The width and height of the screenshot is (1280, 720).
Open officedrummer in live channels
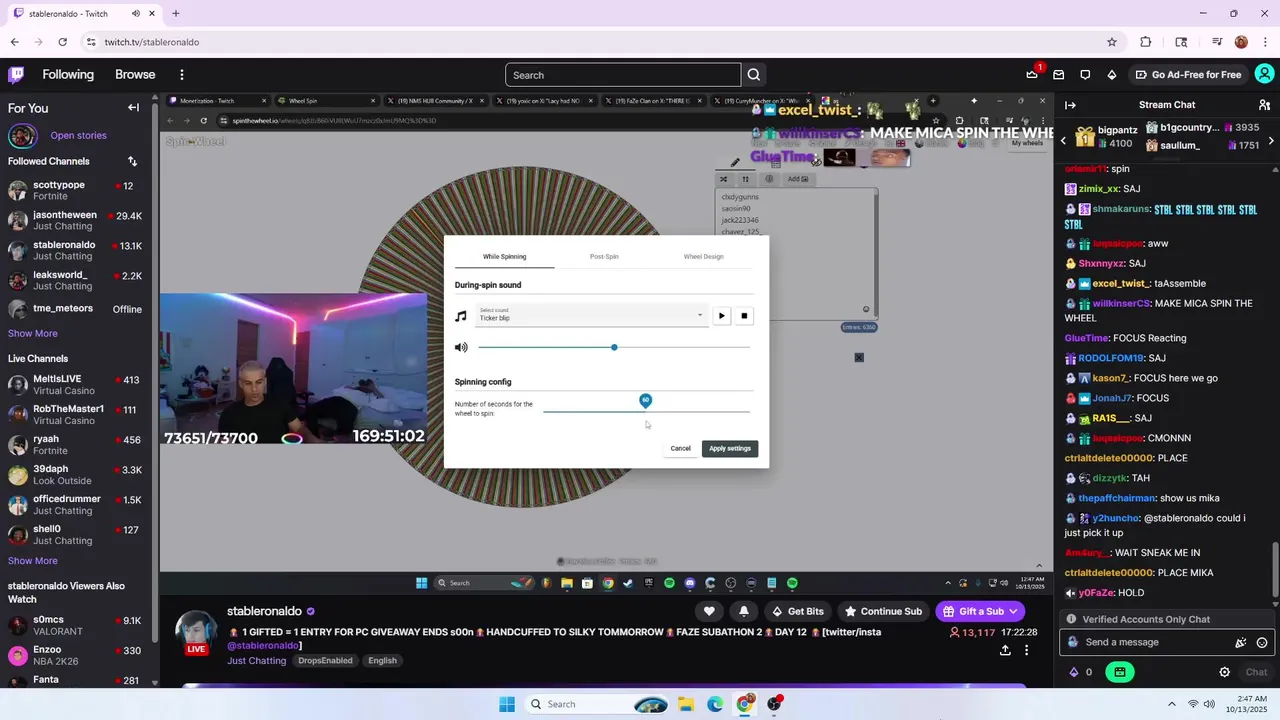[x=76, y=506]
